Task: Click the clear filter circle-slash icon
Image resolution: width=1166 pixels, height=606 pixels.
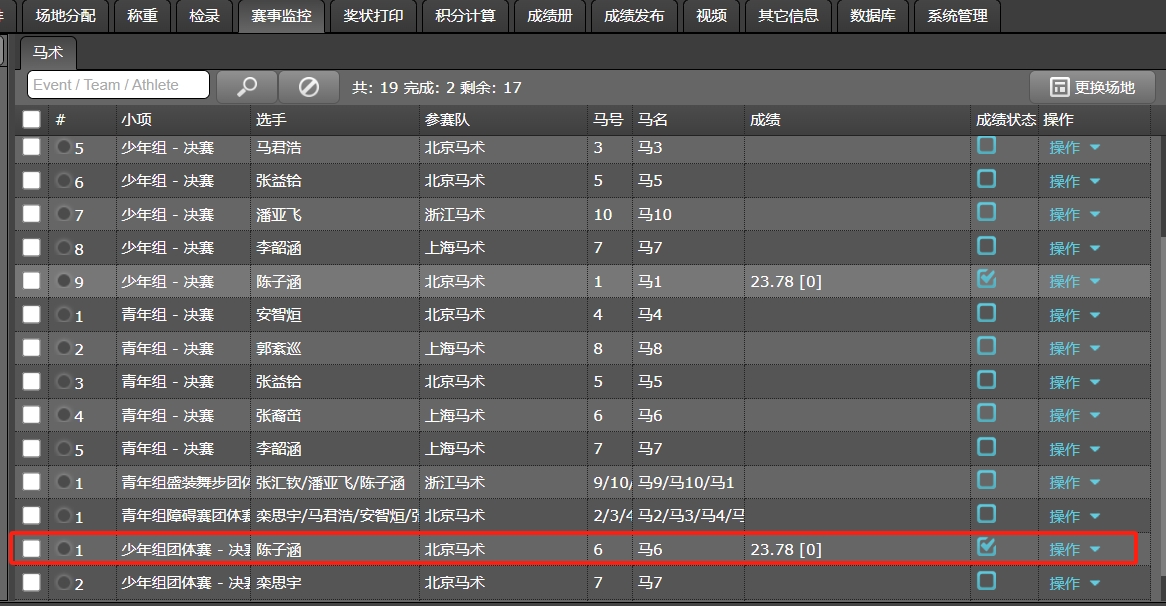Action: (308, 87)
